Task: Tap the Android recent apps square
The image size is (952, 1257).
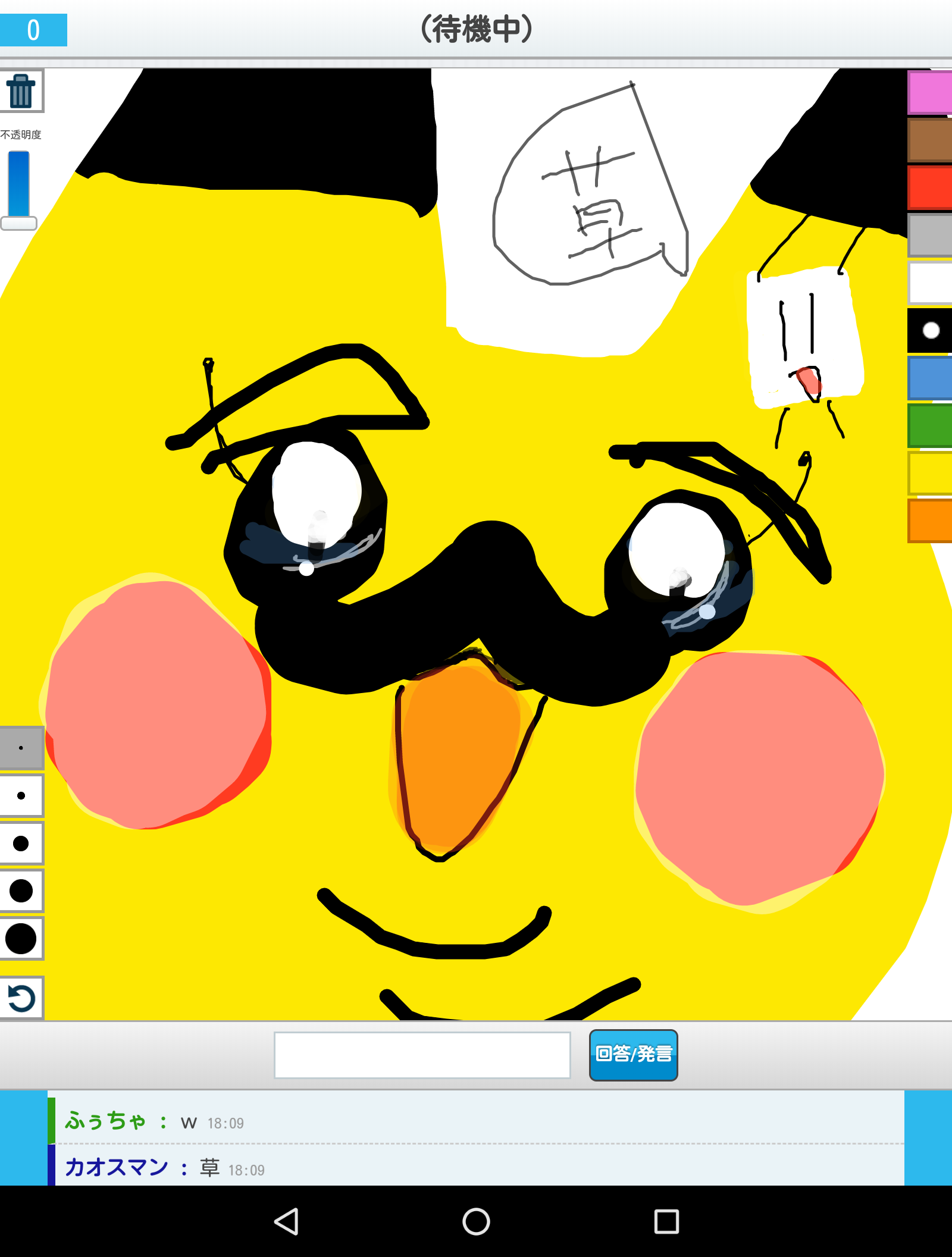Action: 666,1221
